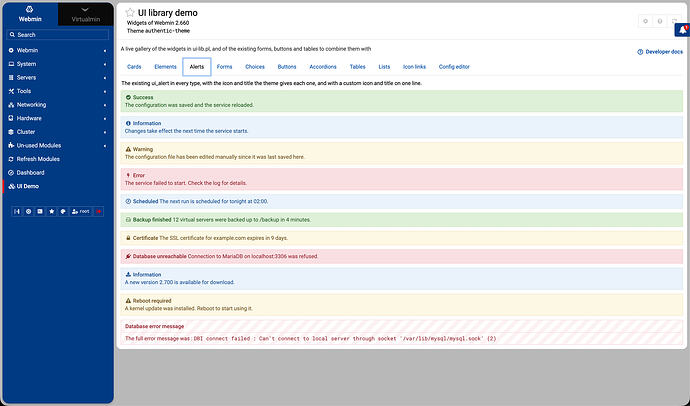Open the Accordions tab
This screenshot has width=690, height=406.
pyautogui.click(x=323, y=67)
